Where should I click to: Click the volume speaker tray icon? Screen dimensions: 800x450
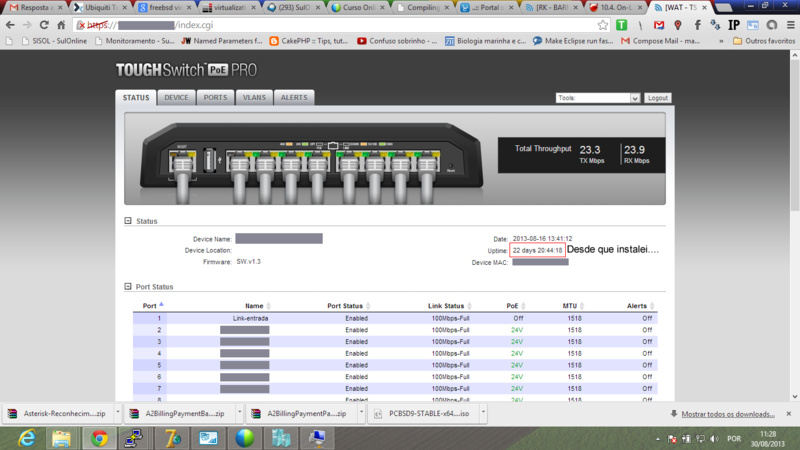click(714, 439)
